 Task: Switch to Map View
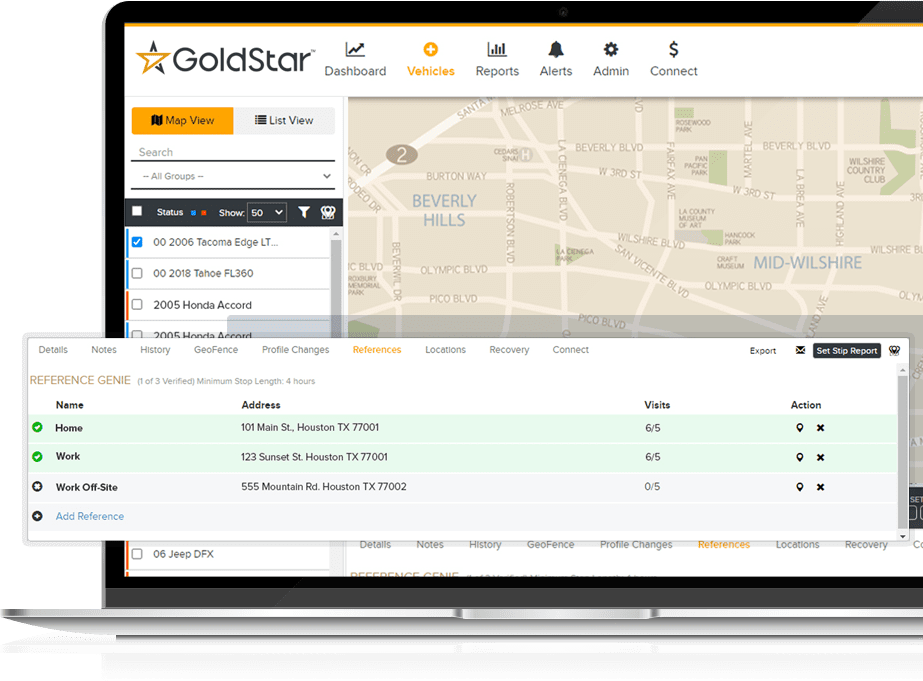(x=182, y=120)
